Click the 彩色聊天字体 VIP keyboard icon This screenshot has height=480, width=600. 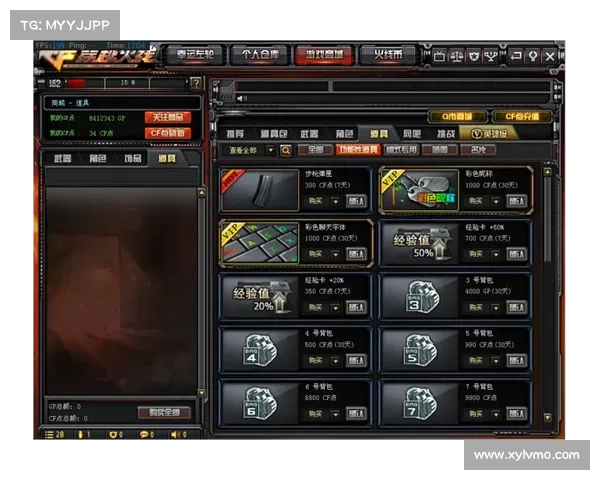[258, 242]
